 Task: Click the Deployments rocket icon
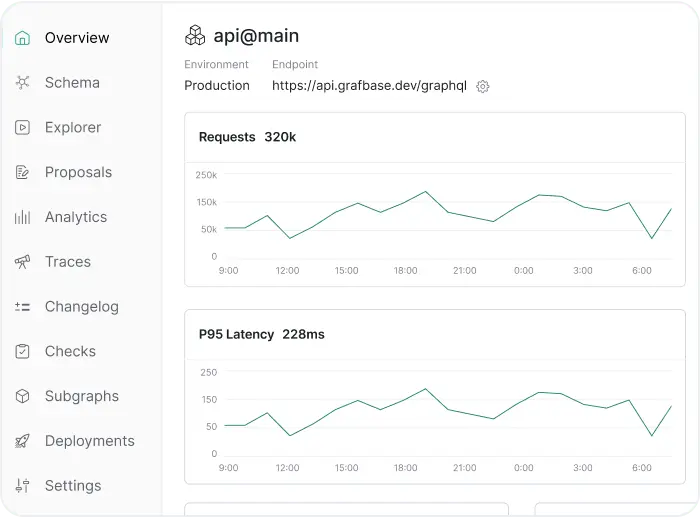coord(22,441)
